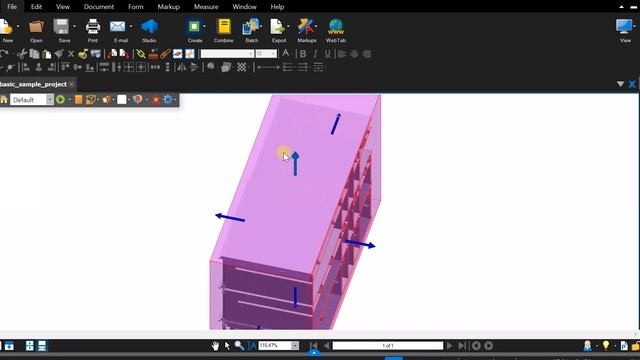This screenshot has width=640, height=360.
Task: Open the Help menu
Action: (277, 7)
